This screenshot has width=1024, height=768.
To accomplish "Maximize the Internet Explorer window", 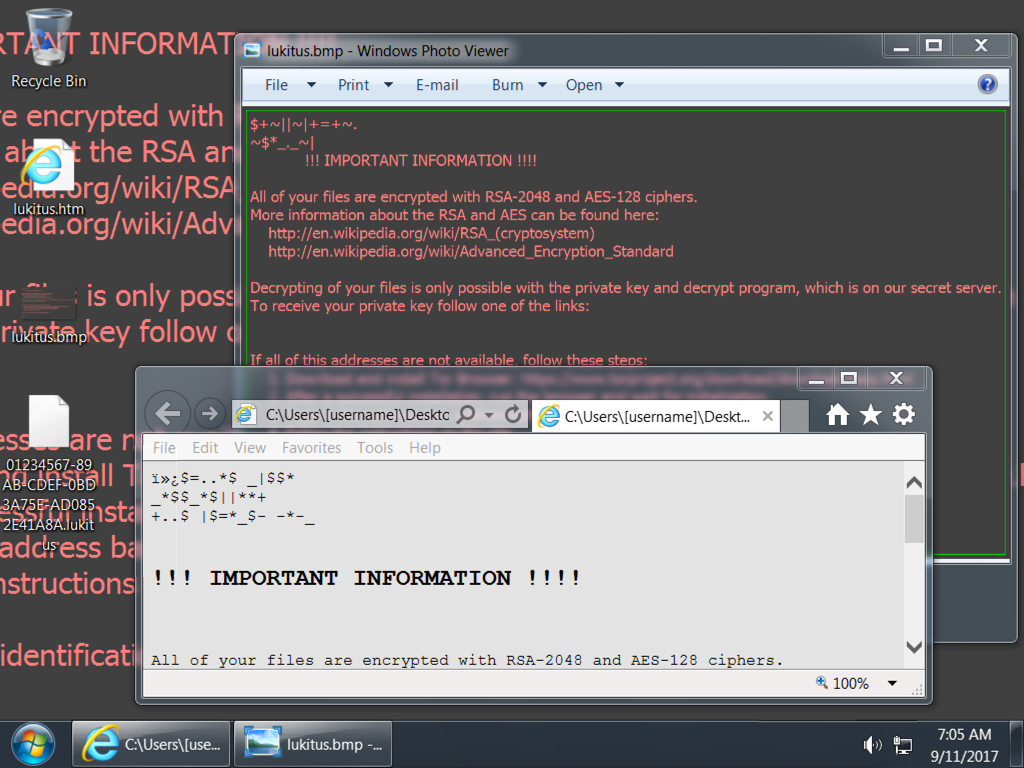I will [x=849, y=378].
